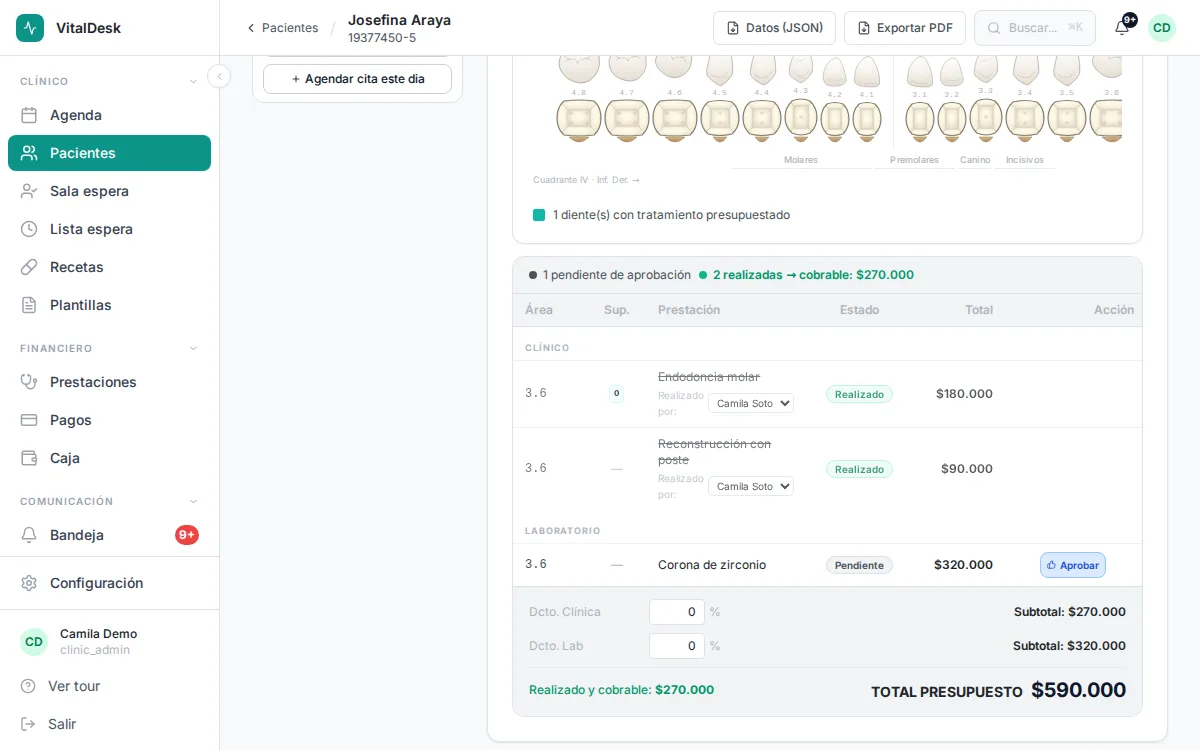Select tooth 4.7 occlusal diagram
This screenshot has width=1200, height=750.
pos(627,119)
